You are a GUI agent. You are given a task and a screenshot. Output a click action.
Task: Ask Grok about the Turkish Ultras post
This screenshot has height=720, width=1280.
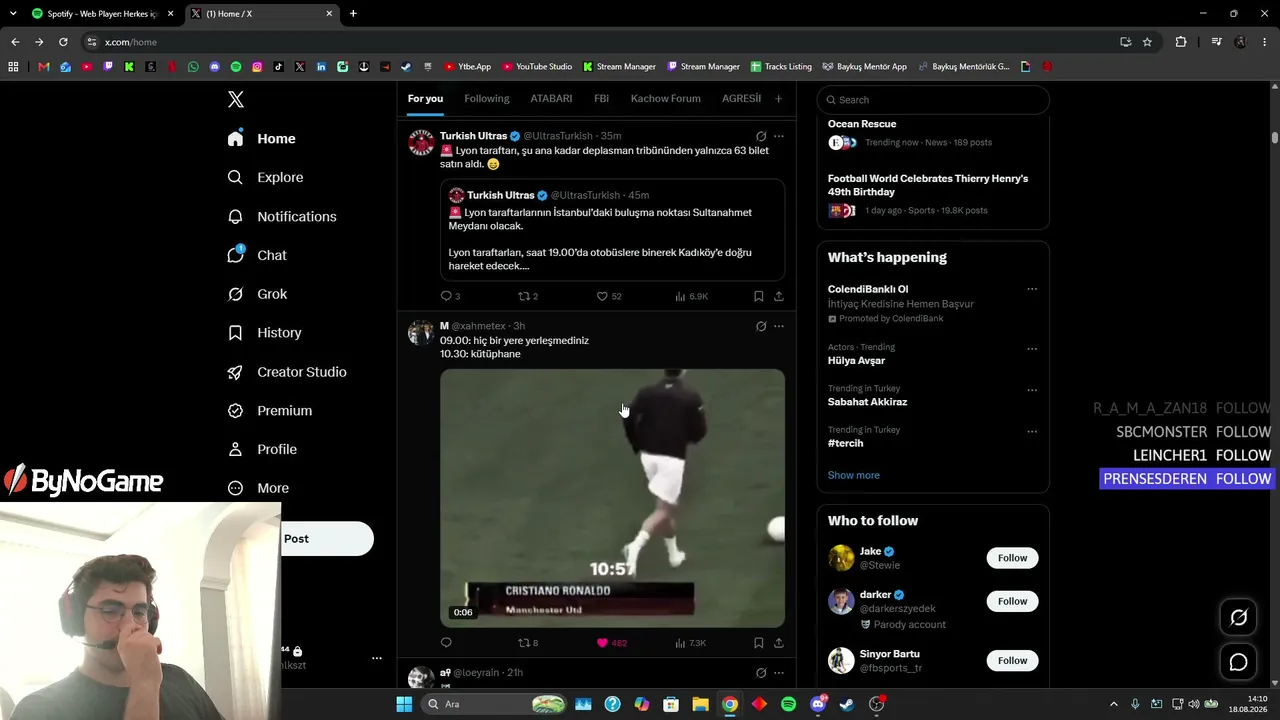point(761,136)
